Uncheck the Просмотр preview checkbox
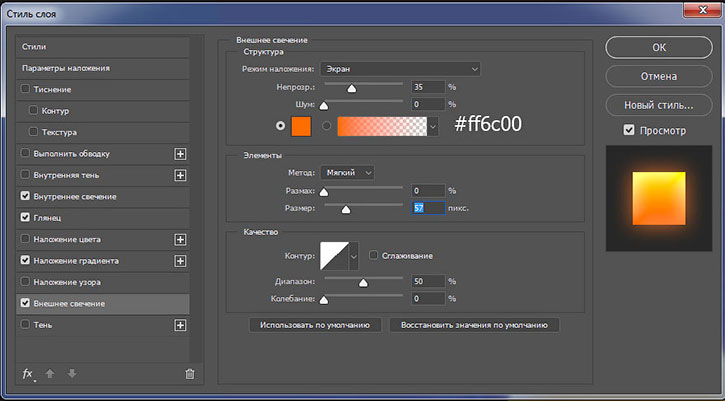This screenshot has width=725, height=401. (x=629, y=130)
